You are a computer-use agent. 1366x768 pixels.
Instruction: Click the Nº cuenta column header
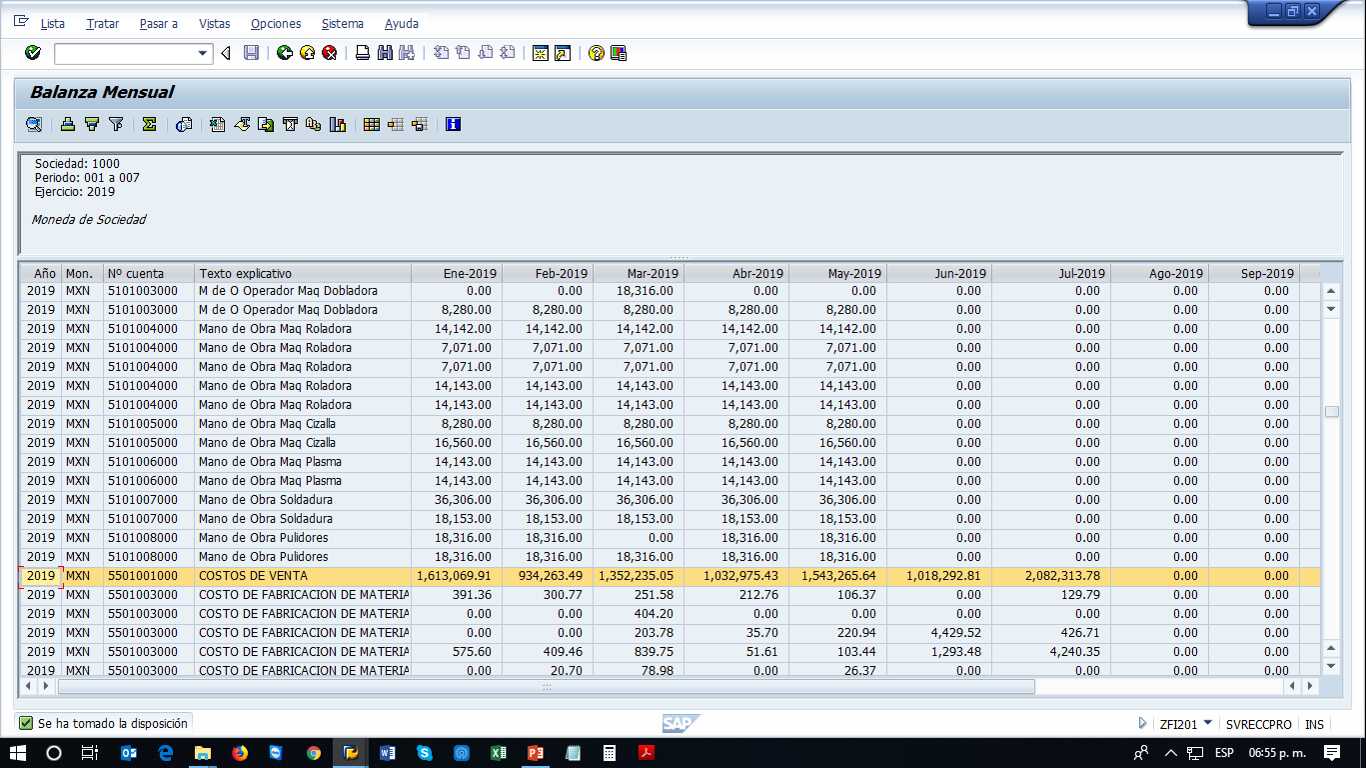point(149,273)
